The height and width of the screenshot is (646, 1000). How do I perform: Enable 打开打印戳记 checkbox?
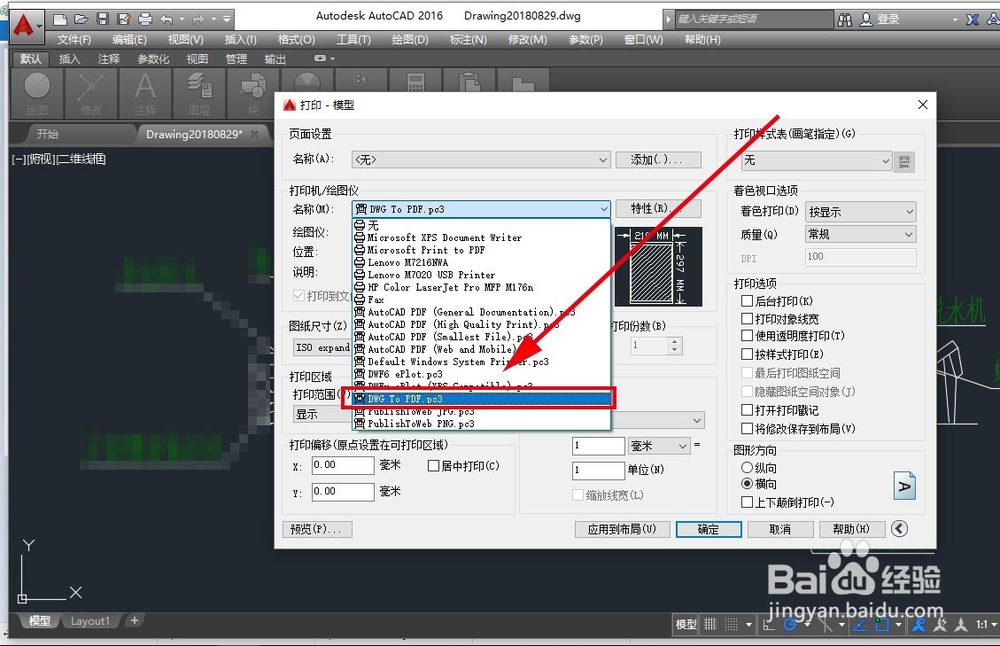click(747, 410)
